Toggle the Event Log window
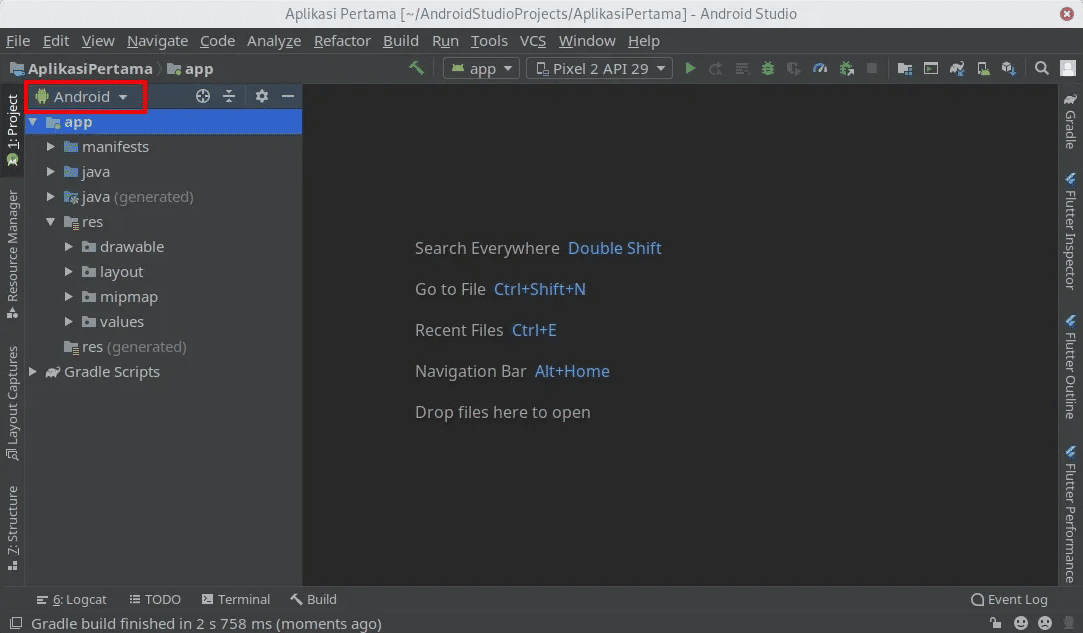1083x633 pixels. coord(1009,599)
